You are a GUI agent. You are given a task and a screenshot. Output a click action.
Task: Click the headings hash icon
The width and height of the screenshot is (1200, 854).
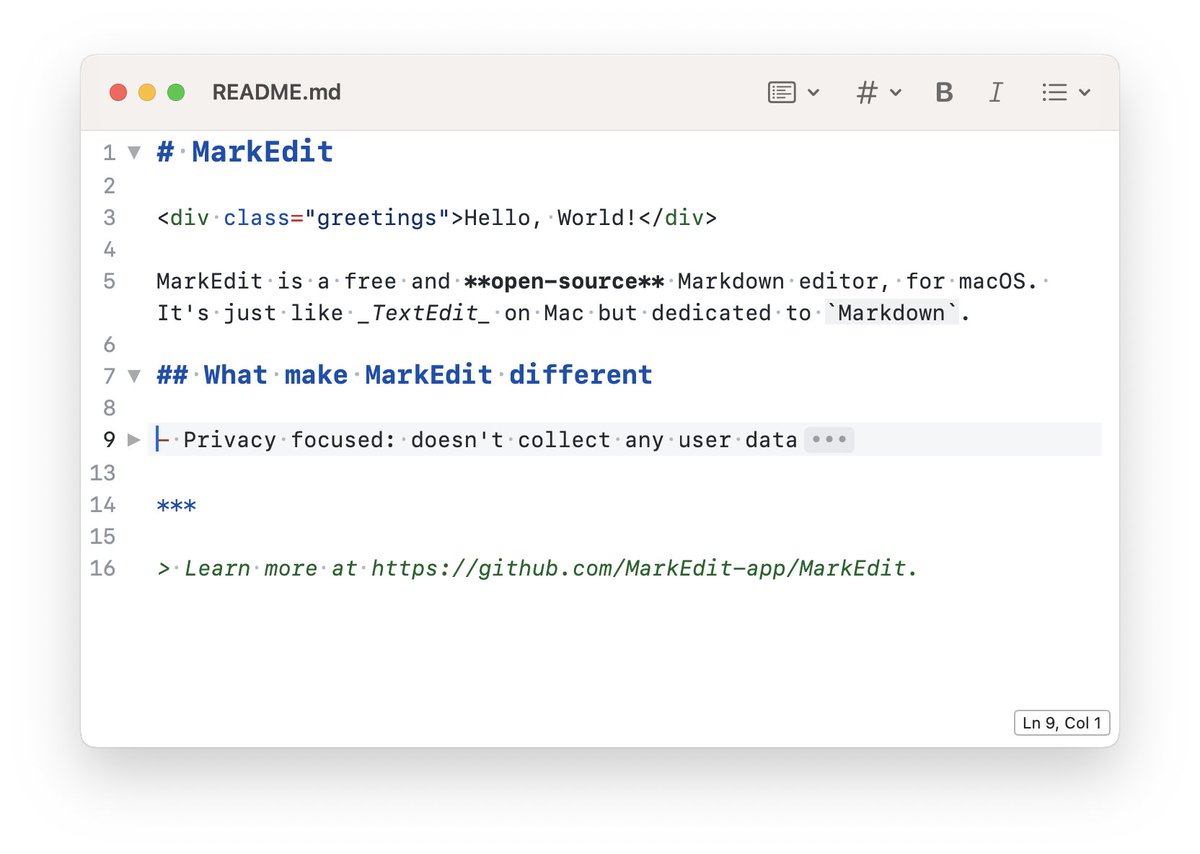coord(867,92)
